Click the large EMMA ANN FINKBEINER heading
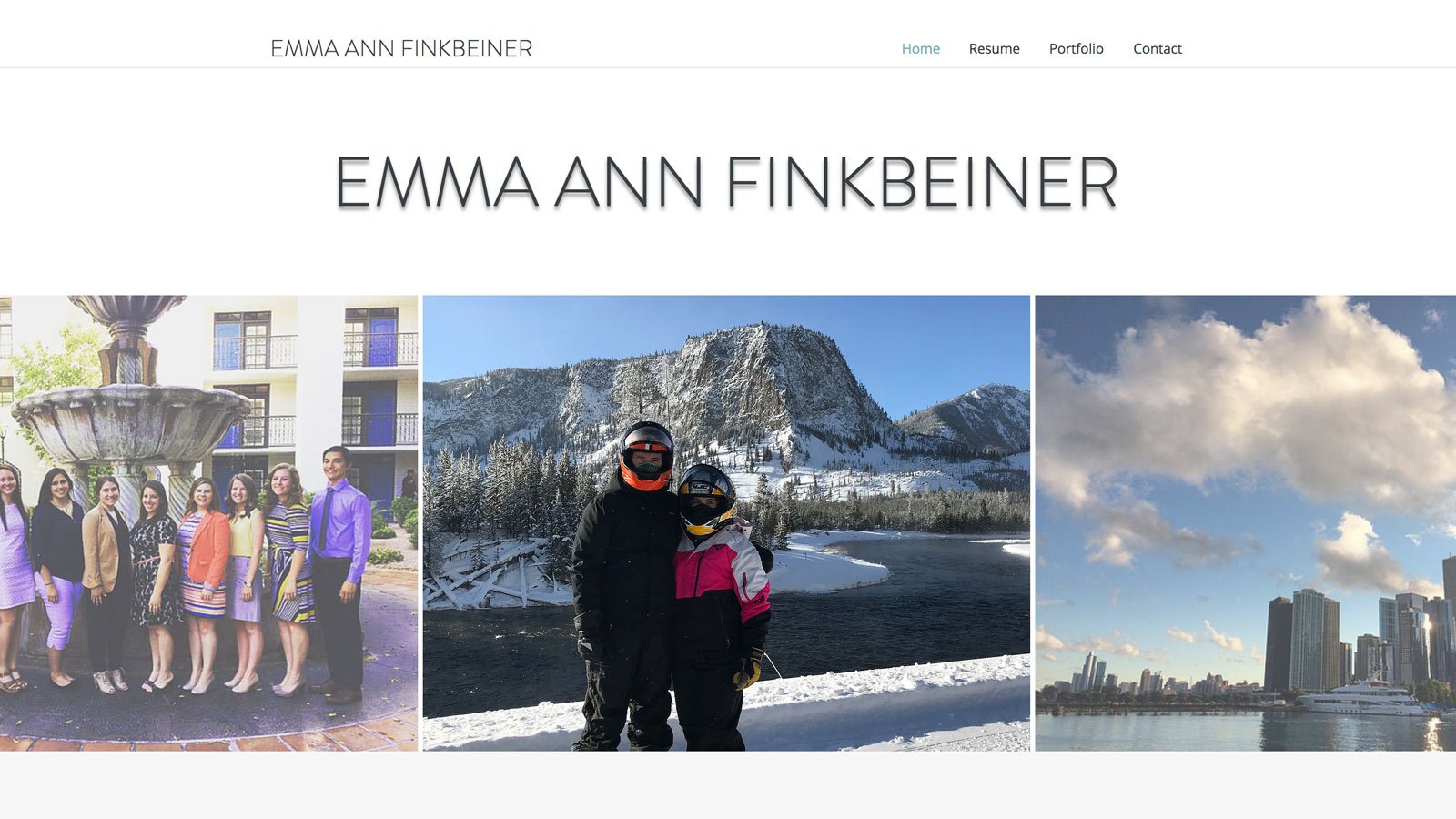 tap(726, 184)
